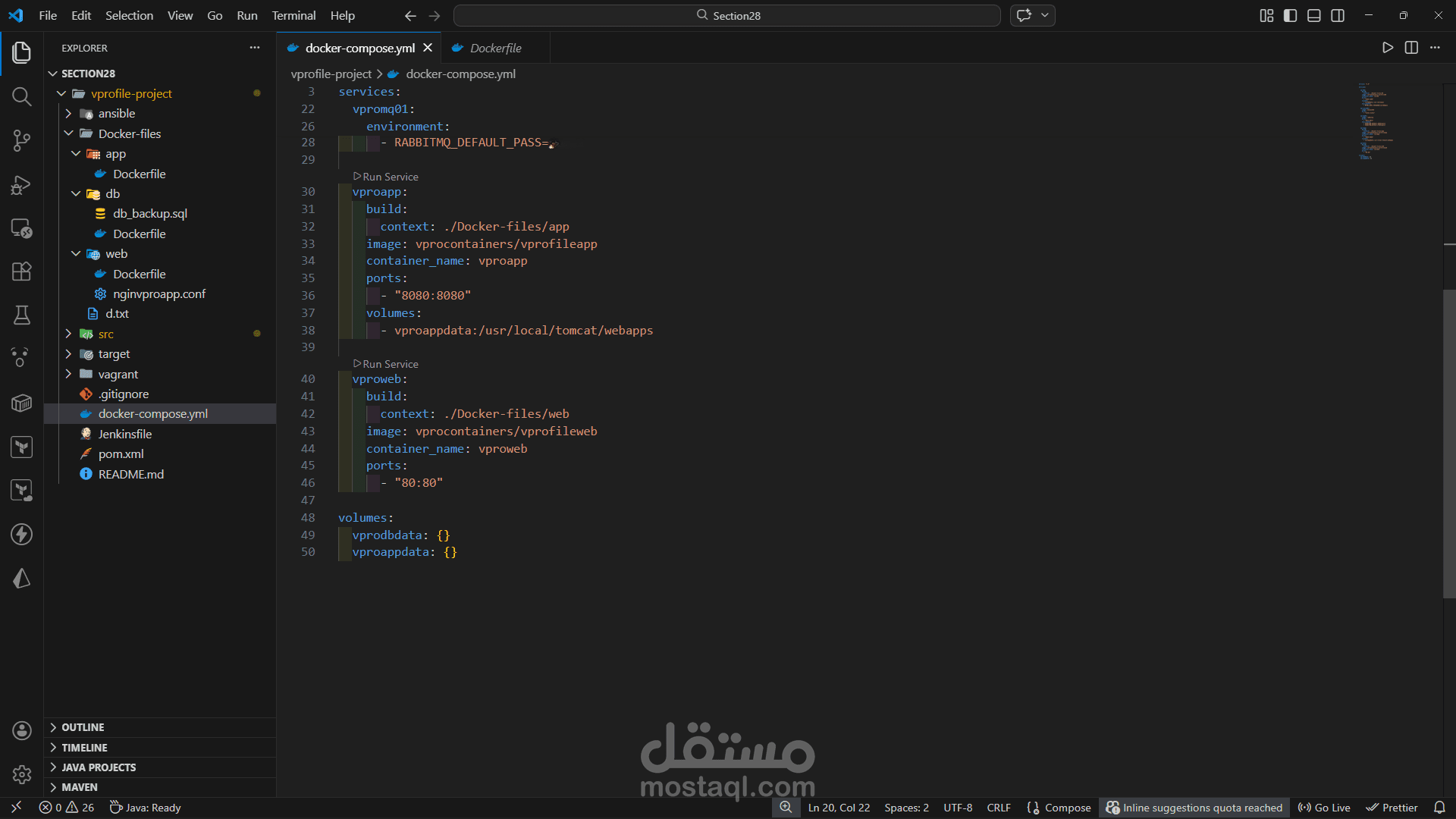Split the editor to the right
This screenshot has height=819, width=1456.
click(x=1410, y=48)
